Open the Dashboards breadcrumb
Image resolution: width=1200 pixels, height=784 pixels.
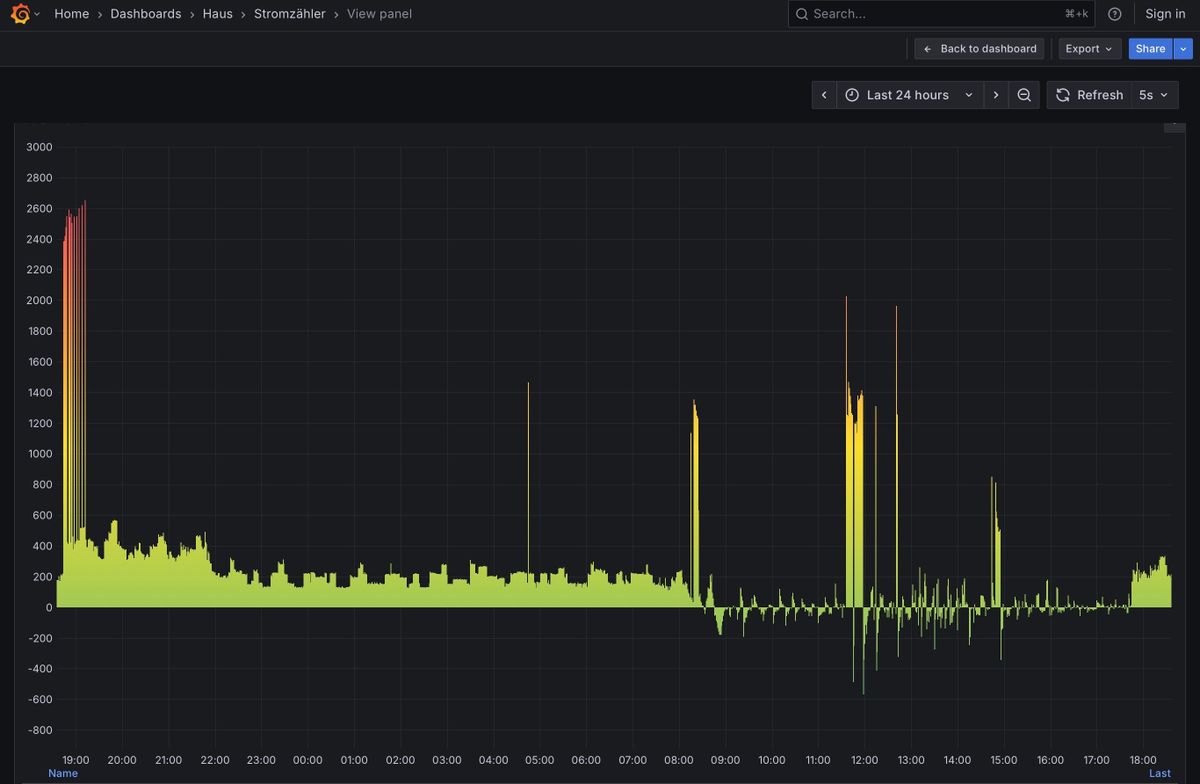pyautogui.click(x=146, y=14)
